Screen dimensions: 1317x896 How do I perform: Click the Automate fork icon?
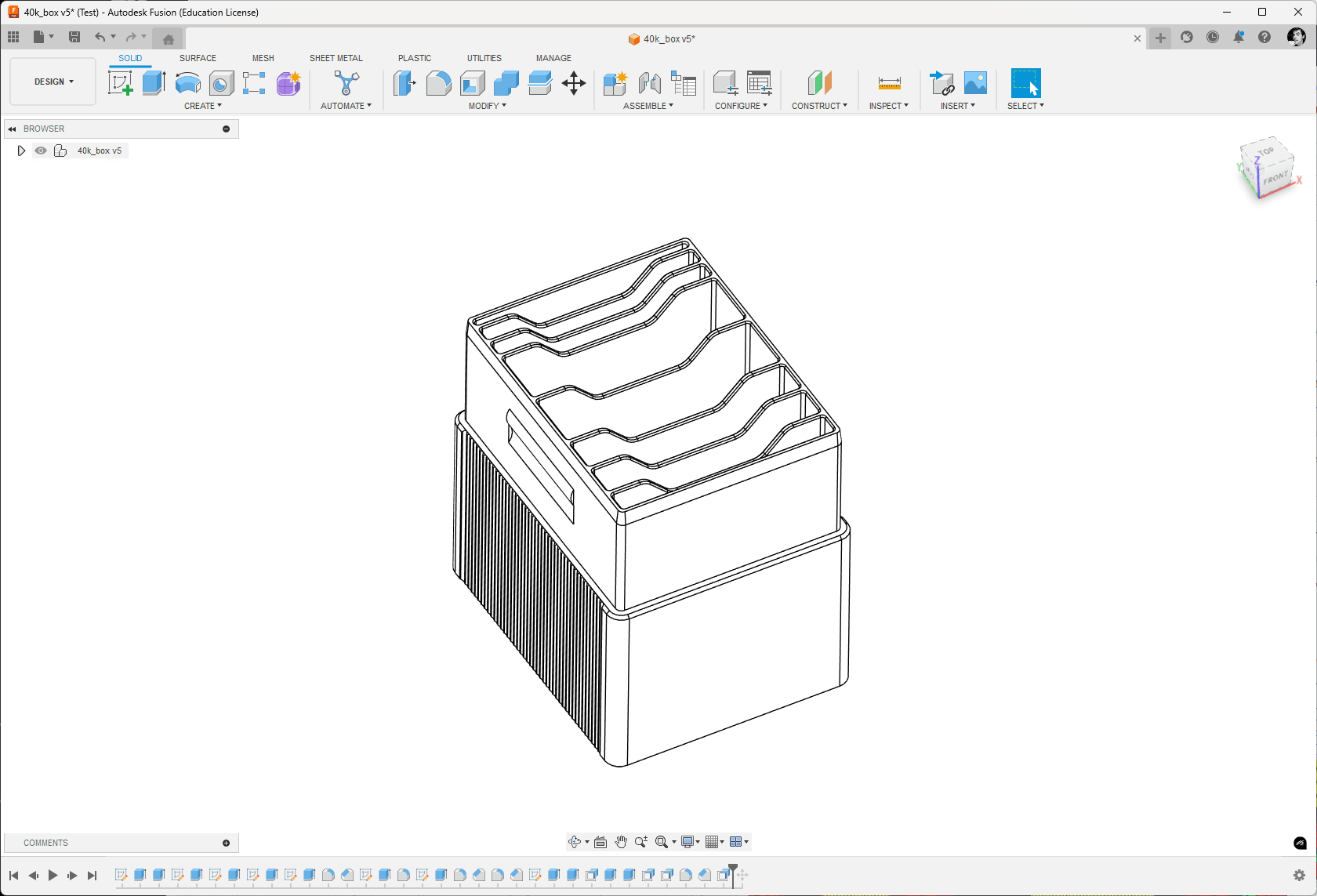click(x=346, y=82)
